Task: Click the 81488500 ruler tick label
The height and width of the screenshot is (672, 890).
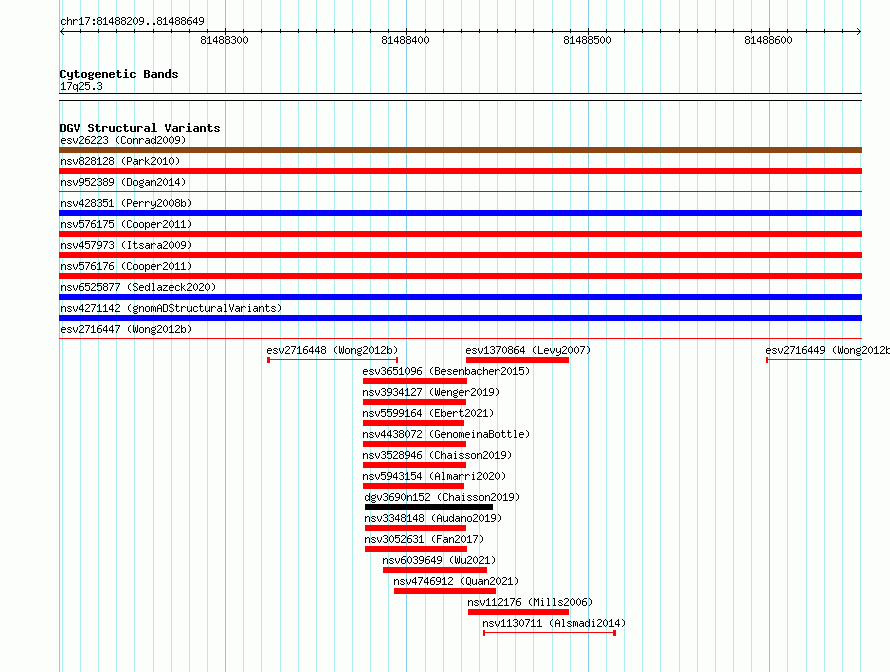Action: click(587, 40)
